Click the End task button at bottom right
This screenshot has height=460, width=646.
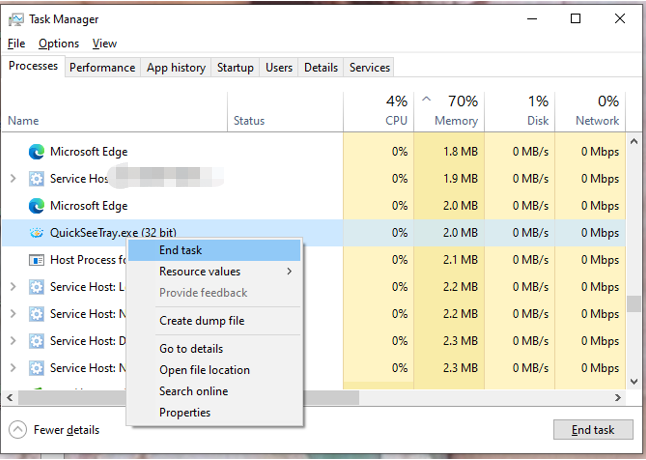pyautogui.click(x=593, y=430)
